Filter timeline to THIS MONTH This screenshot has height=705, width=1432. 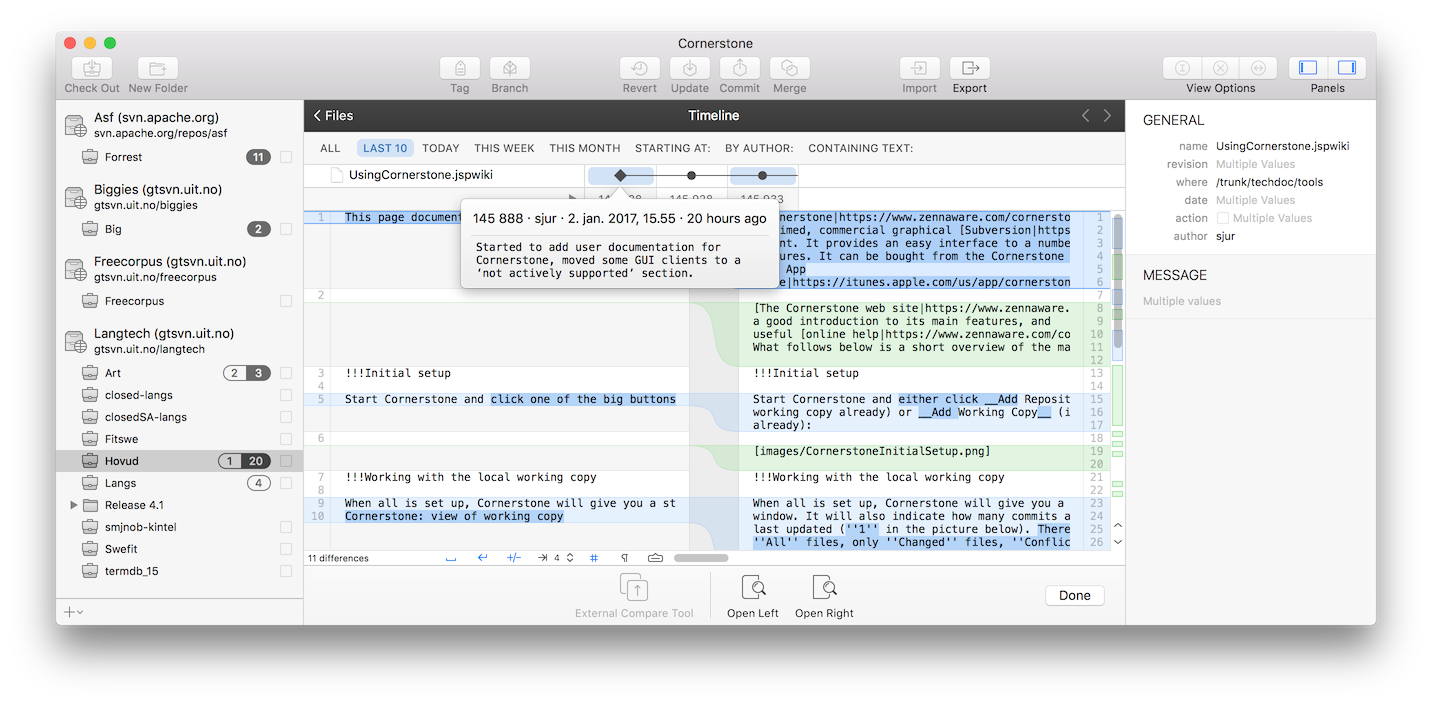tap(585, 148)
